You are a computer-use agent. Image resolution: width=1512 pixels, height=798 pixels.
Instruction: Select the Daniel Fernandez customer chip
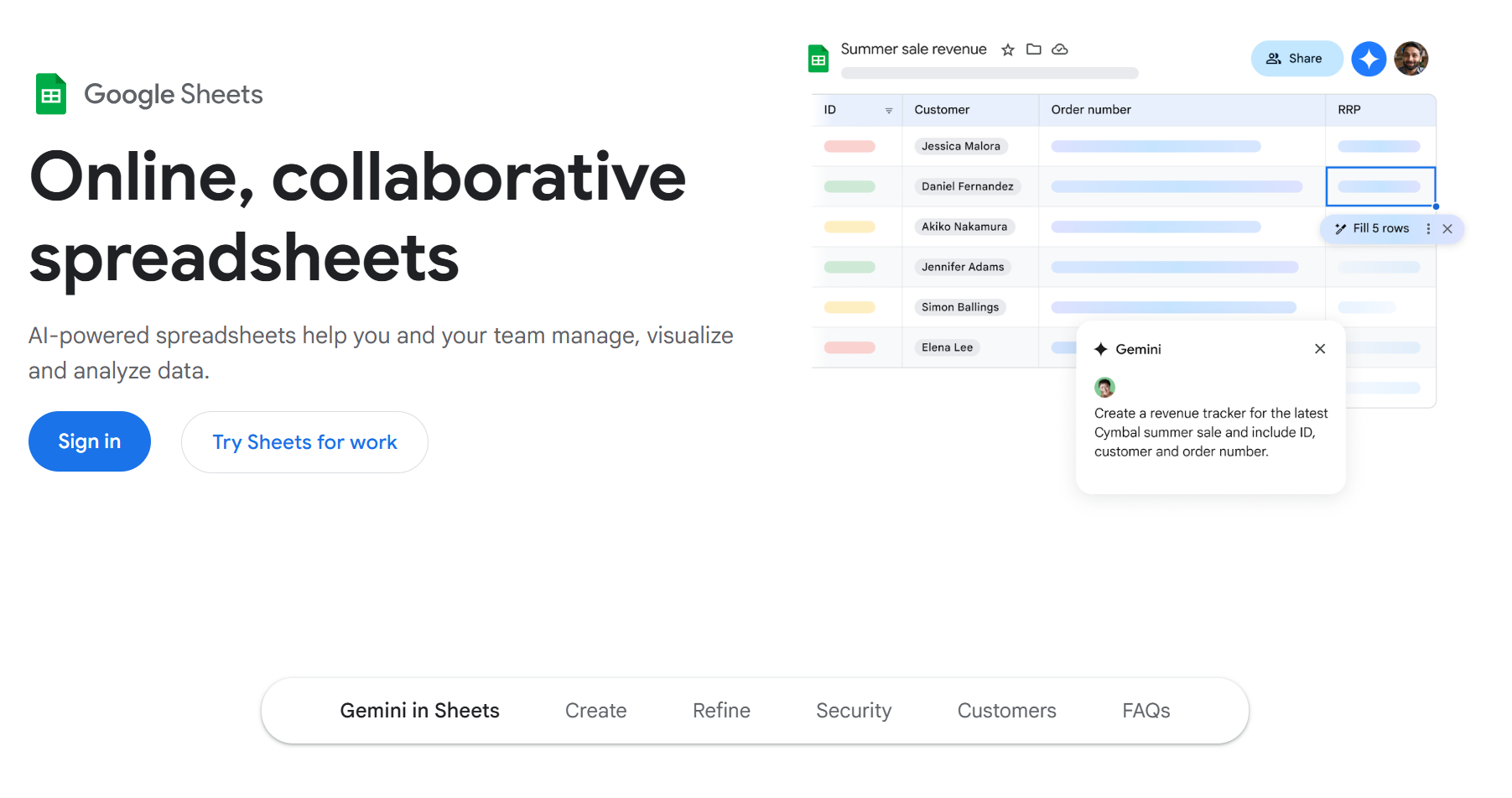coord(968,186)
